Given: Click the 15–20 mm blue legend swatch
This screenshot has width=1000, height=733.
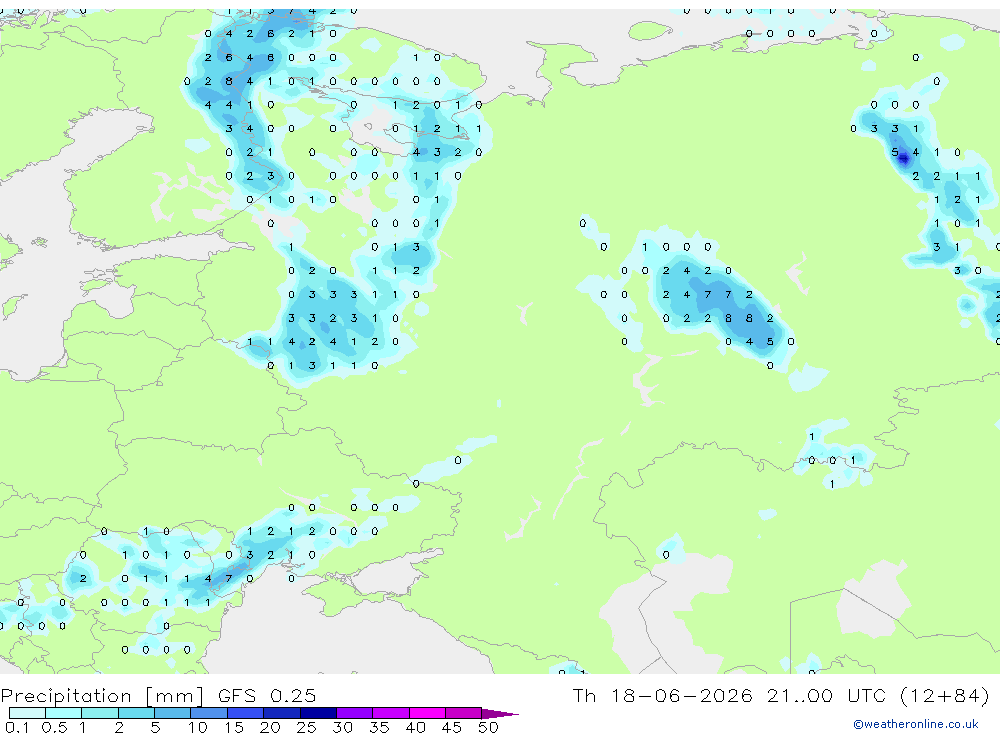Looking at the screenshot, I should click(245, 713).
